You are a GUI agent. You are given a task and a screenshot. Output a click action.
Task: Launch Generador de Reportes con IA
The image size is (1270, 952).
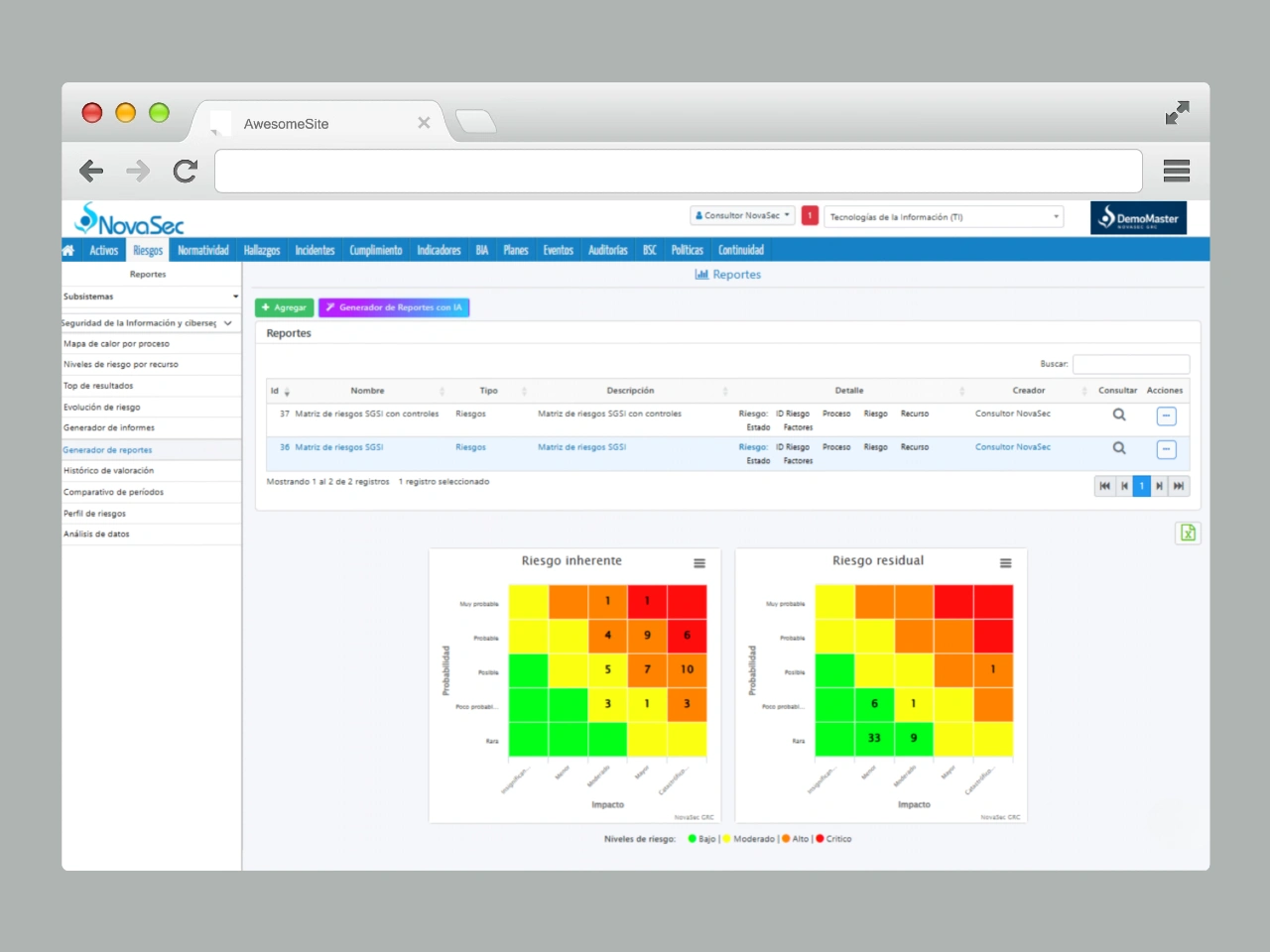pyautogui.click(x=394, y=308)
